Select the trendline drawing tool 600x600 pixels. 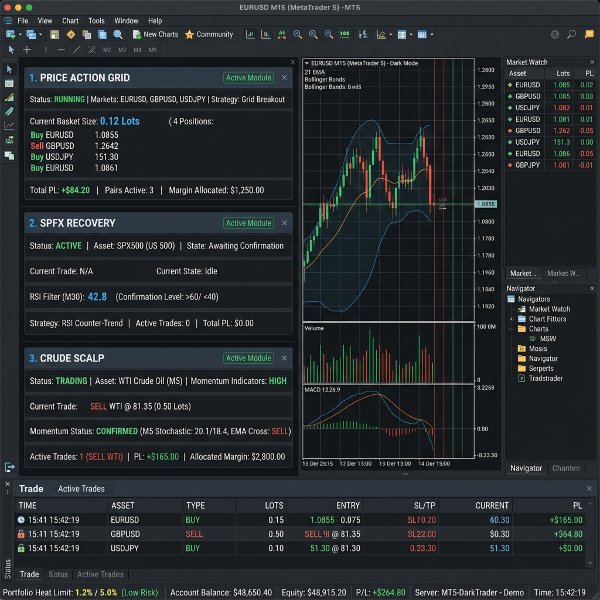[77, 50]
